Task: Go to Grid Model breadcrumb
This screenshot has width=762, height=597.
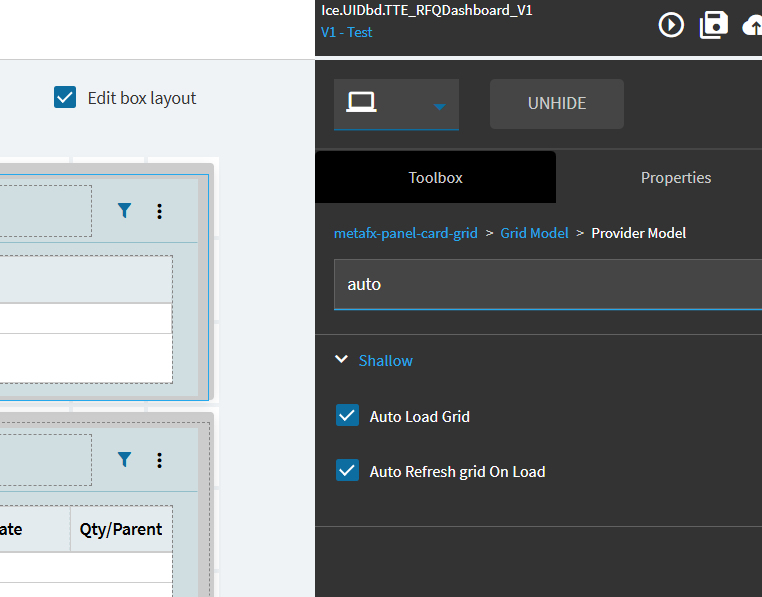Action: 534,233
